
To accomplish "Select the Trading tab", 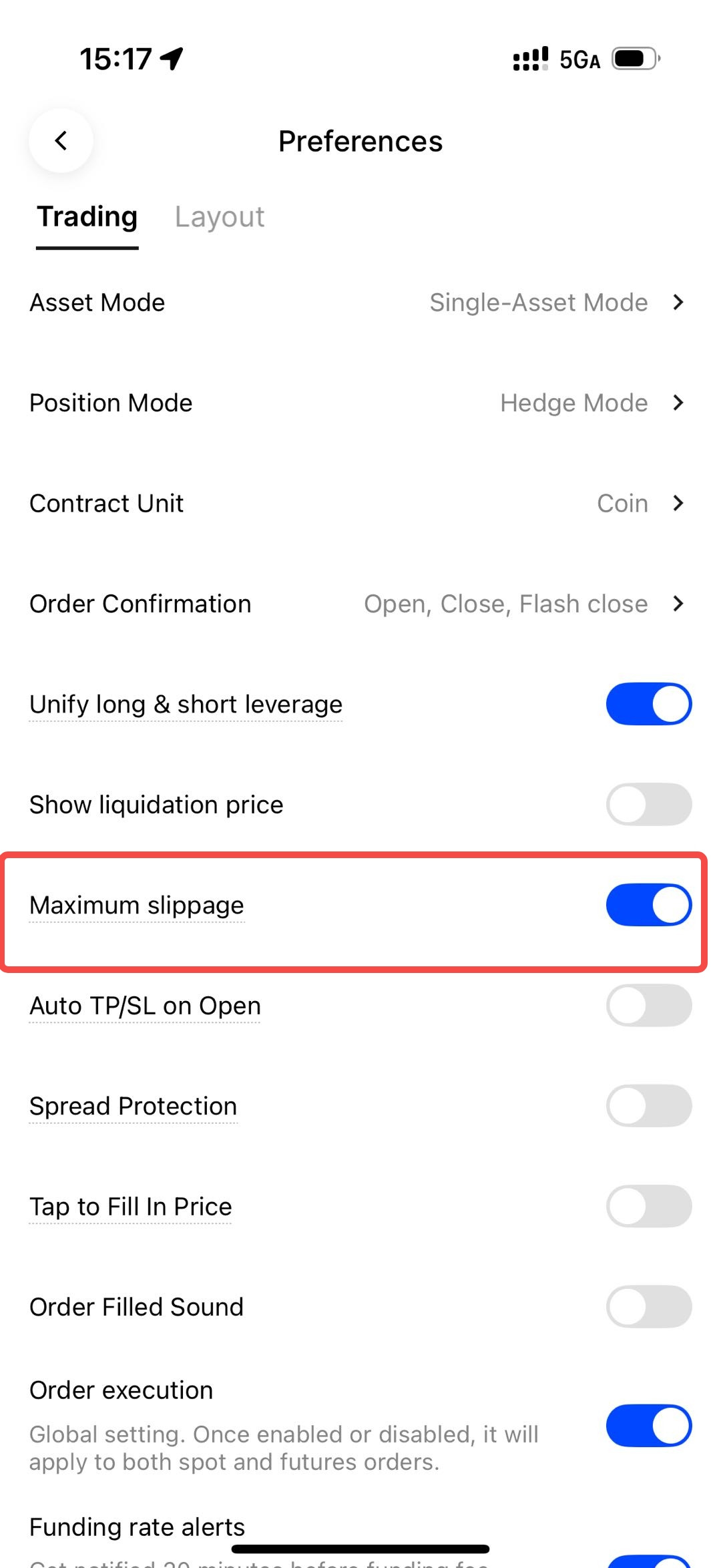I will pyautogui.click(x=87, y=217).
